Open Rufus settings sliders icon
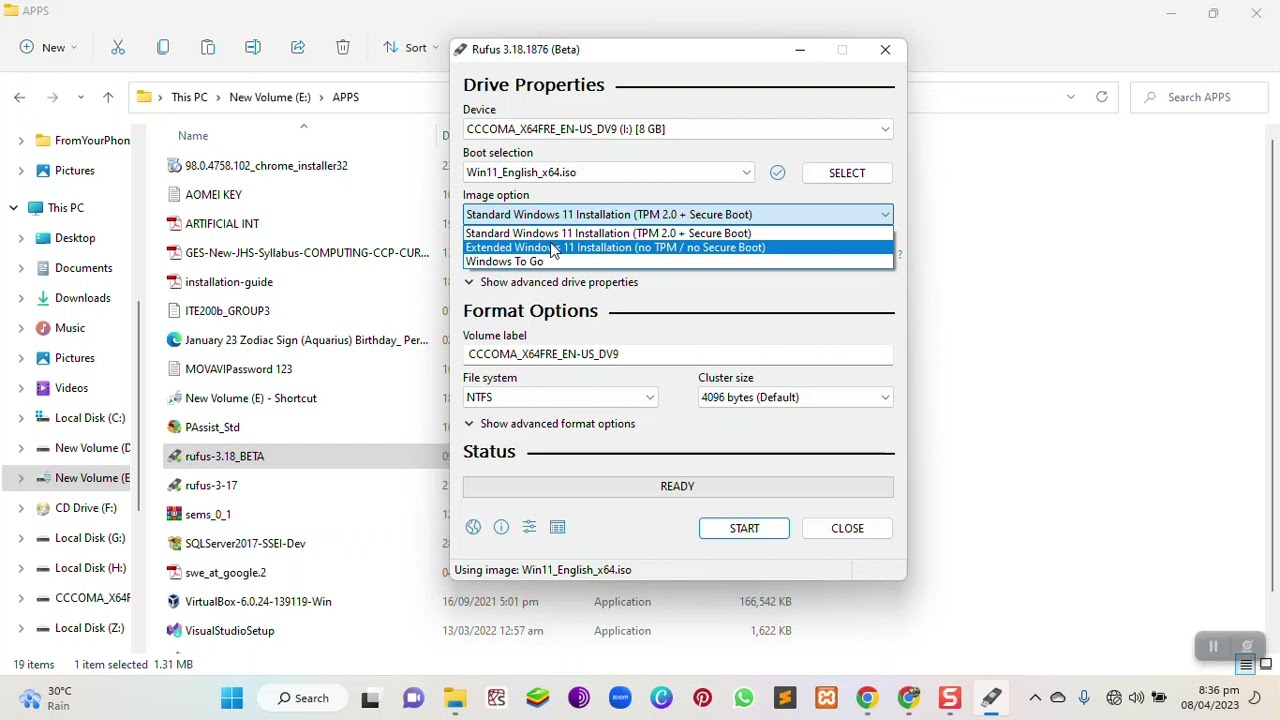The image size is (1280, 720). (529, 527)
